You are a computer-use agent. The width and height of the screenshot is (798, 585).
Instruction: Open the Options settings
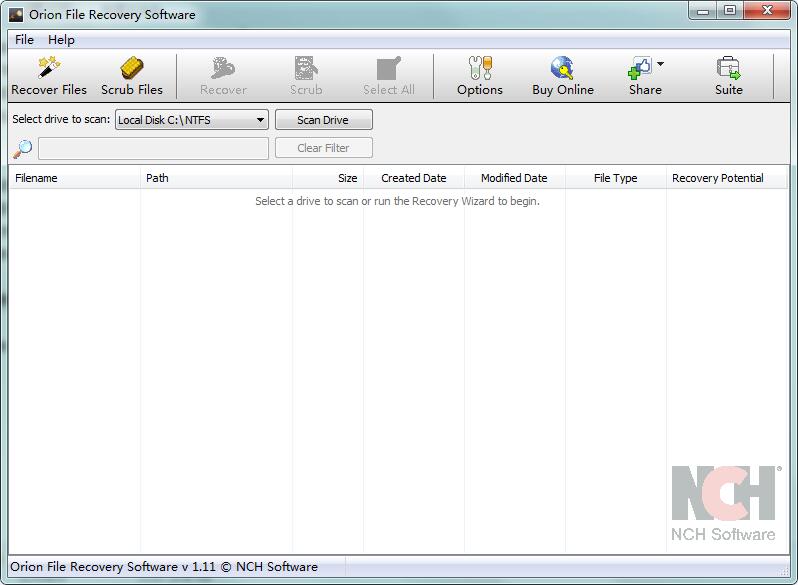(479, 76)
